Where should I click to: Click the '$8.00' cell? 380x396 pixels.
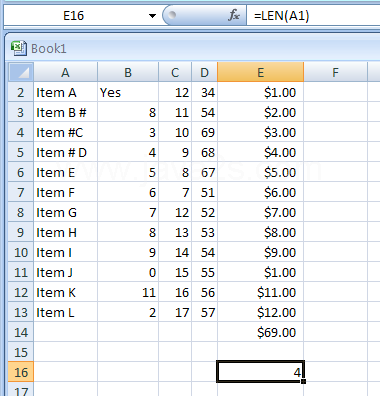coord(261,232)
